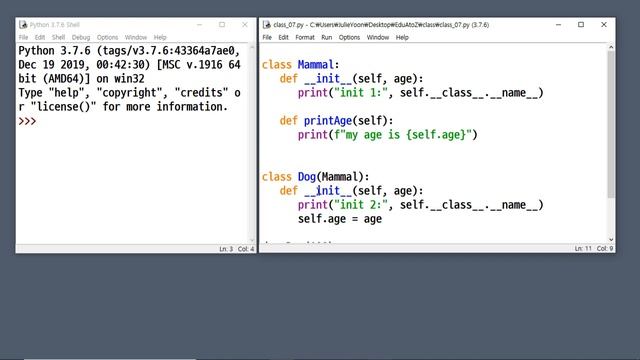
Task: Click Mammal's 'def __init__(self, age):' line
Action: click(x=351, y=79)
